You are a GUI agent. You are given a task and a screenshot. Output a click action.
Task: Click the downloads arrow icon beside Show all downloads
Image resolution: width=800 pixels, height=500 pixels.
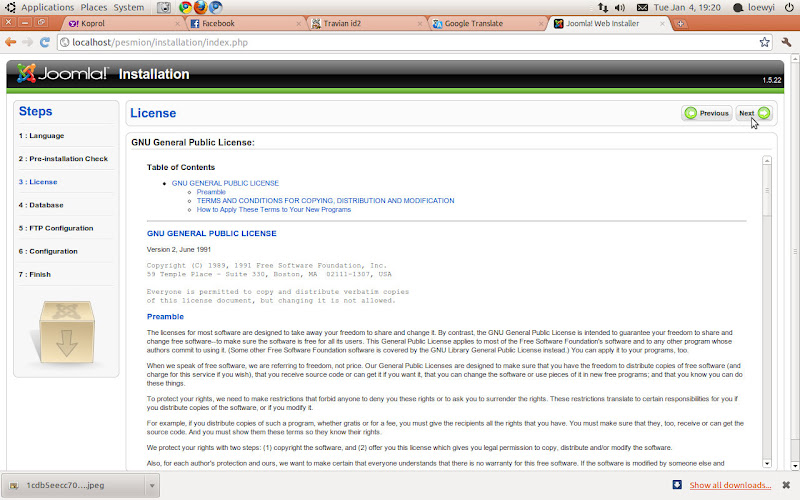click(677, 485)
